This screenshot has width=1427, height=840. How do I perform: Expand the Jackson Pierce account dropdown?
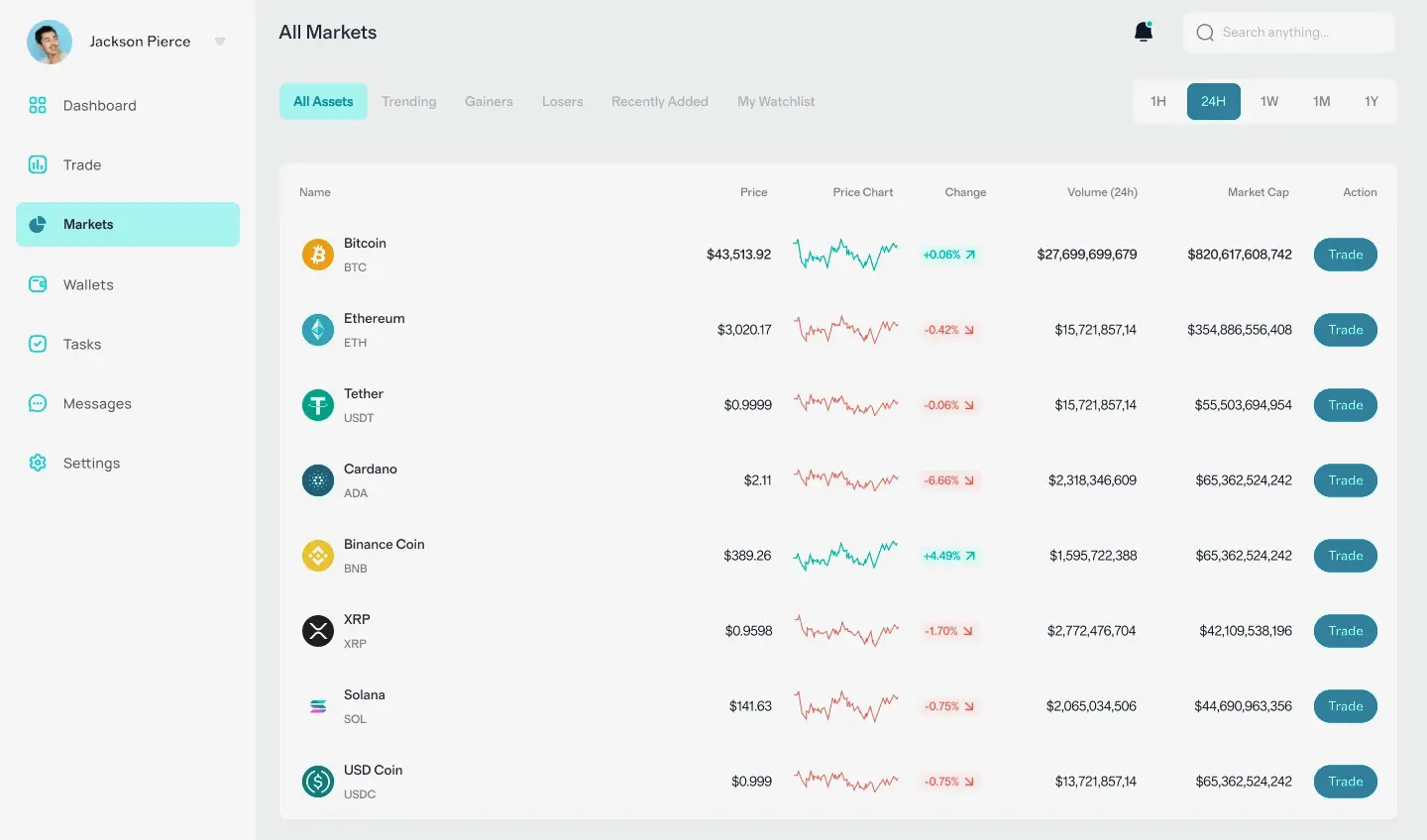click(220, 42)
